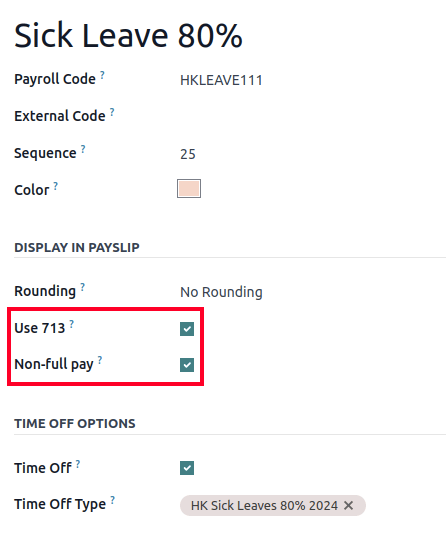
Task: Click the External Code help question mark
Action: click(112, 112)
